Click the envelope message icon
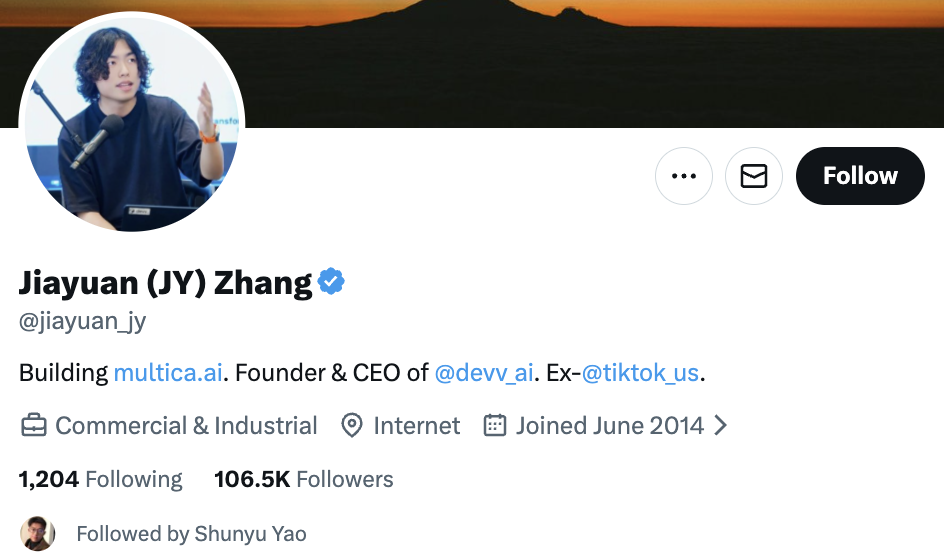 pos(753,176)
